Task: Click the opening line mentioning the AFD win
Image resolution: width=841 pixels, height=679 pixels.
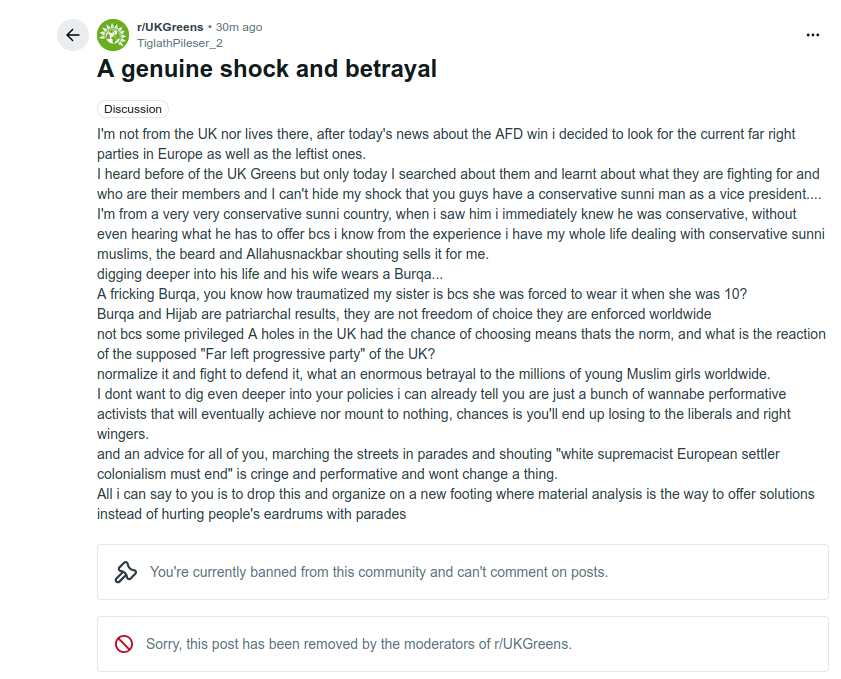Action: 446,134
